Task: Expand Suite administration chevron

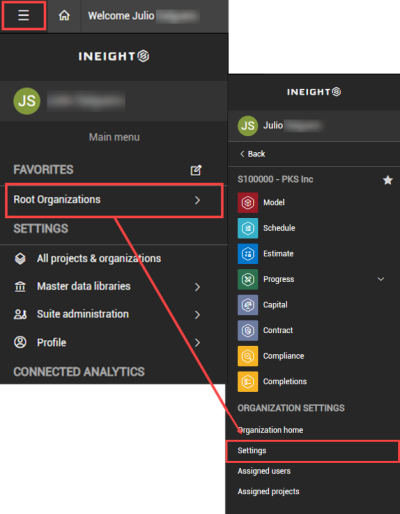Action: [x=197, y=315]
